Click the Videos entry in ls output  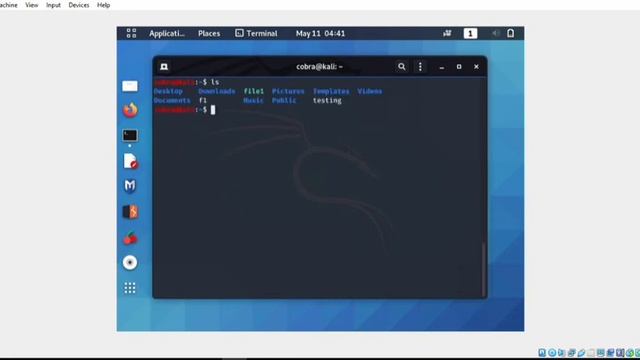[x=370, y=91]
